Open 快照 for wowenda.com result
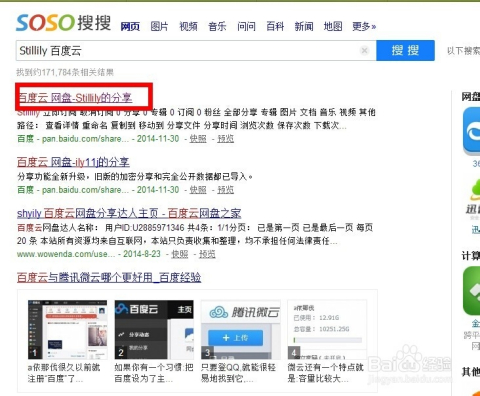 coord(180,254)
